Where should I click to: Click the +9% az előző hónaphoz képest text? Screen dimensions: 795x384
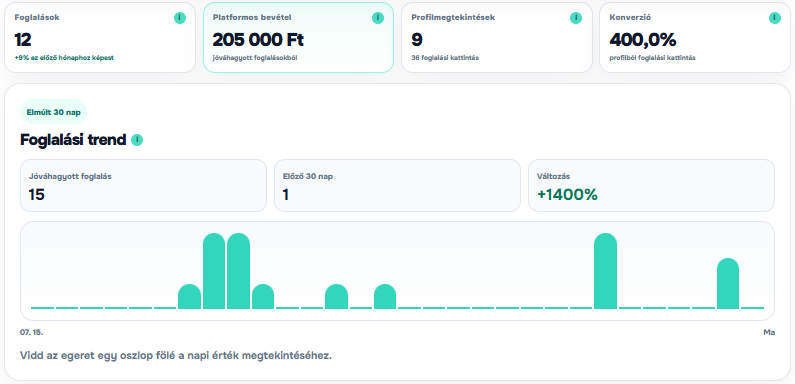click(64, 58)
